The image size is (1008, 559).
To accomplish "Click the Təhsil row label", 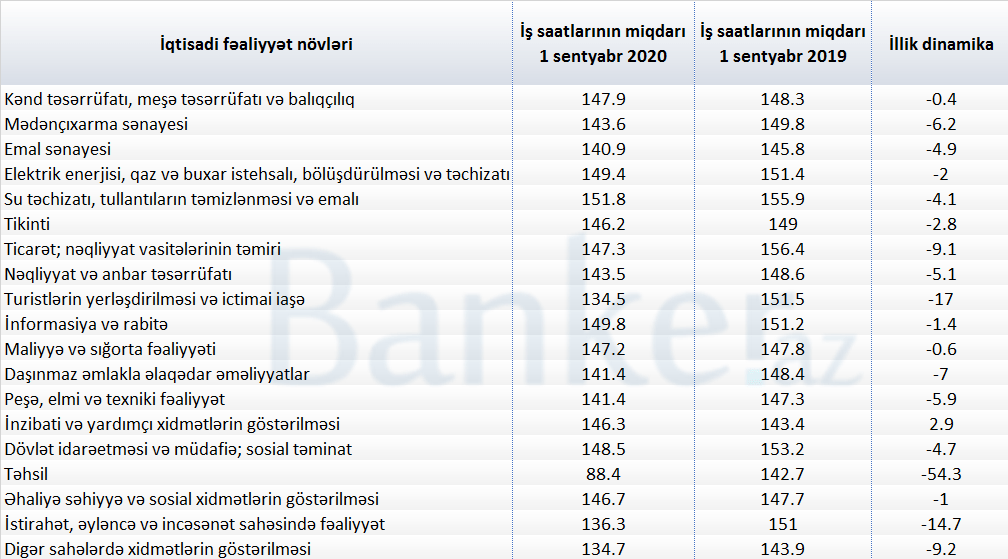I will click(26, 474).
